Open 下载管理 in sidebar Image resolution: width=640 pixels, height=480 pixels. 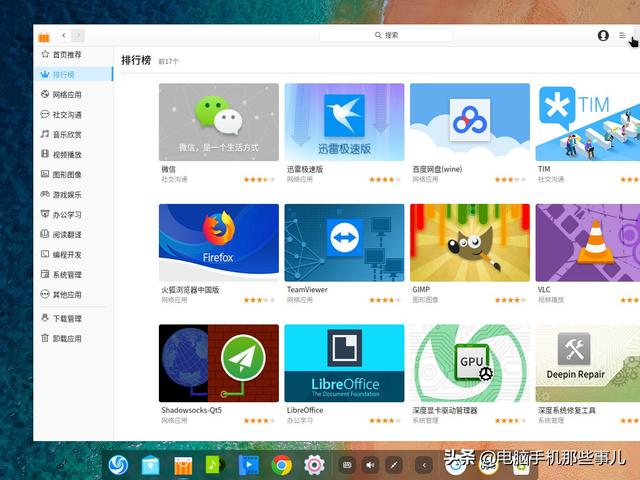[x=66, y=318]
